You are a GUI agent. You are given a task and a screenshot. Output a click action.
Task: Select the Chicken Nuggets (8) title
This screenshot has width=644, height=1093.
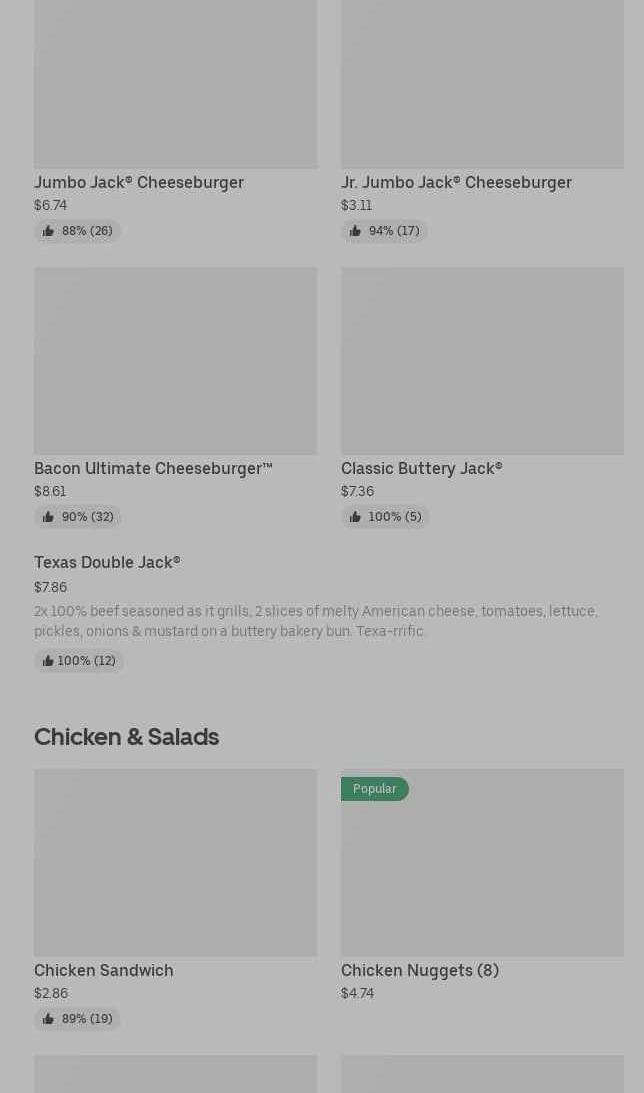pos(419,970)
